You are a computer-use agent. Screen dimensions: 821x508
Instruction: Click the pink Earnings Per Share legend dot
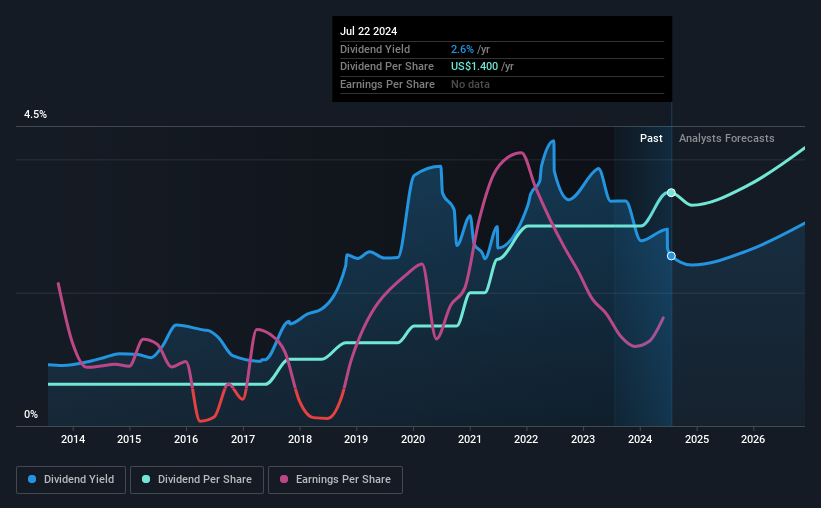click(x=284, y=479)
